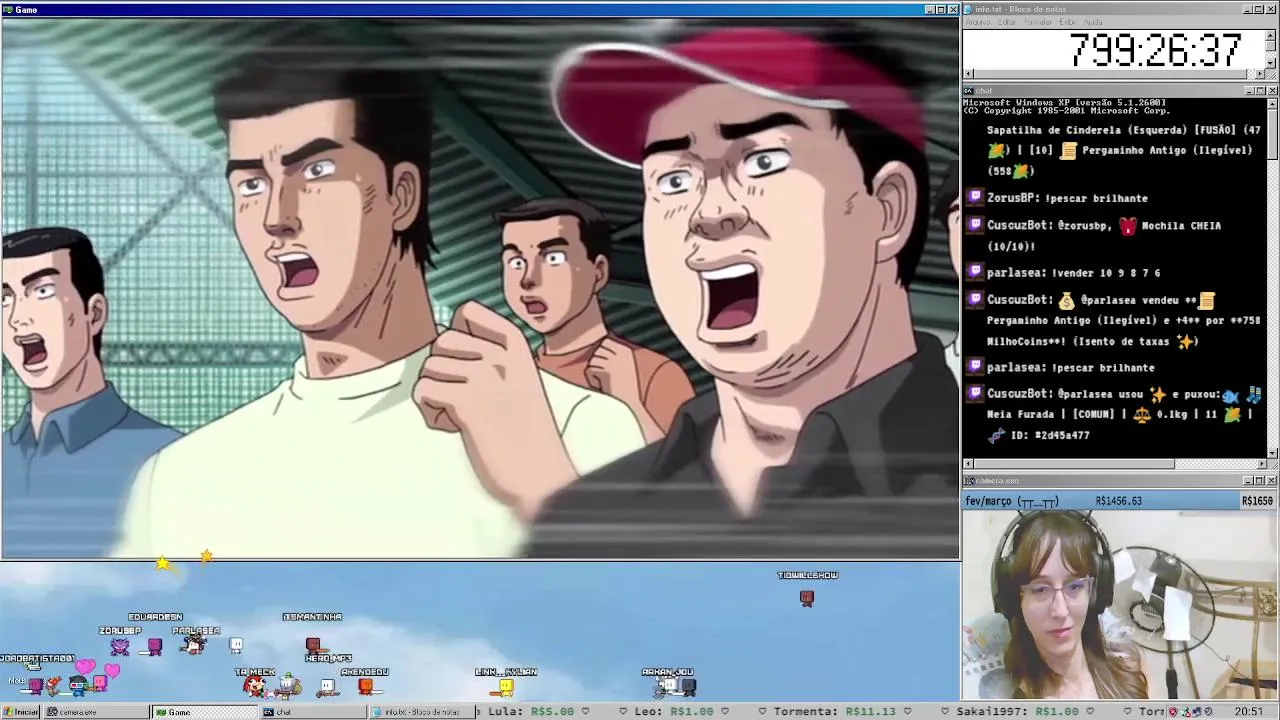Click the taskbar clock showing 20:51

click(x=1248, y=712)
